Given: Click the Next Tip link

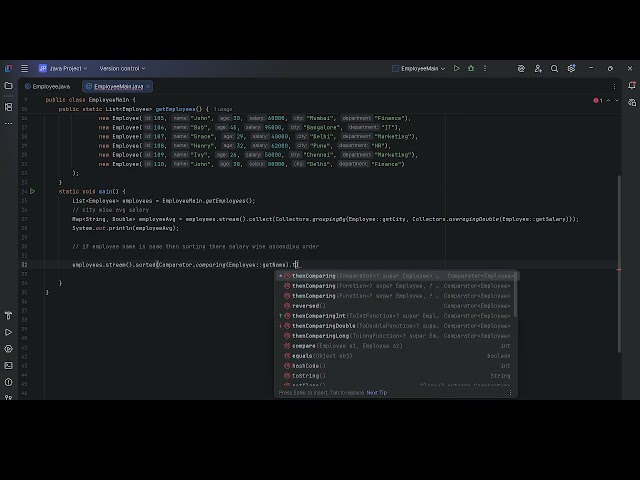Looking at the screenshot, I should tap(377, 393).
